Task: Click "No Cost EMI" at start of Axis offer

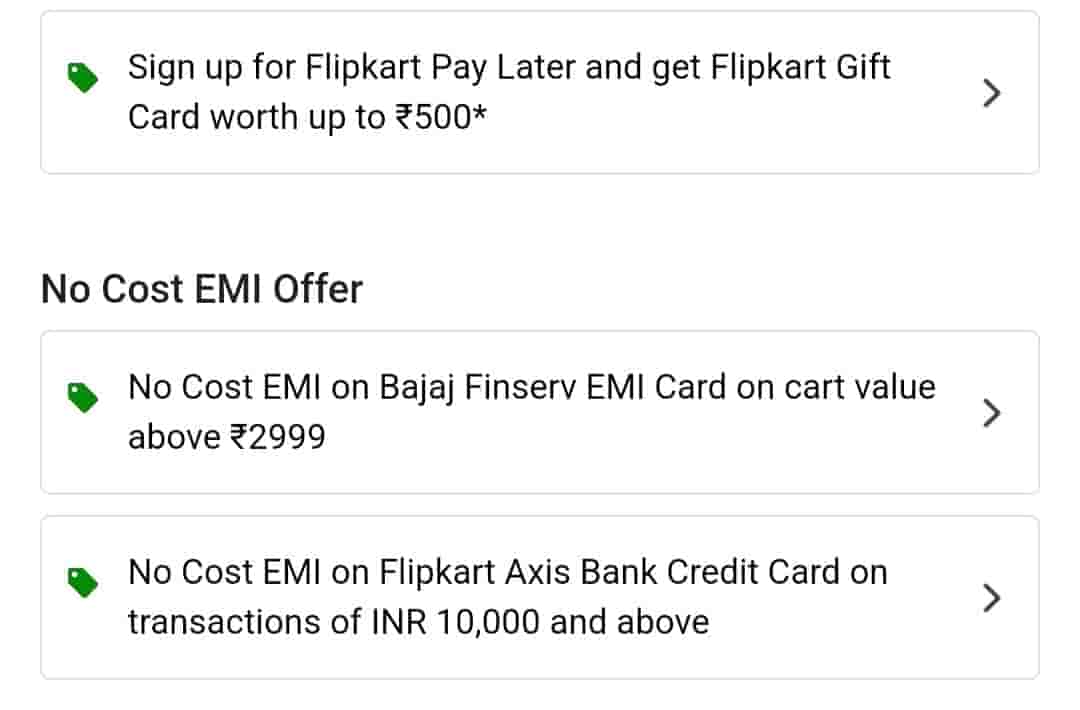Action: [x=223, y=573]
